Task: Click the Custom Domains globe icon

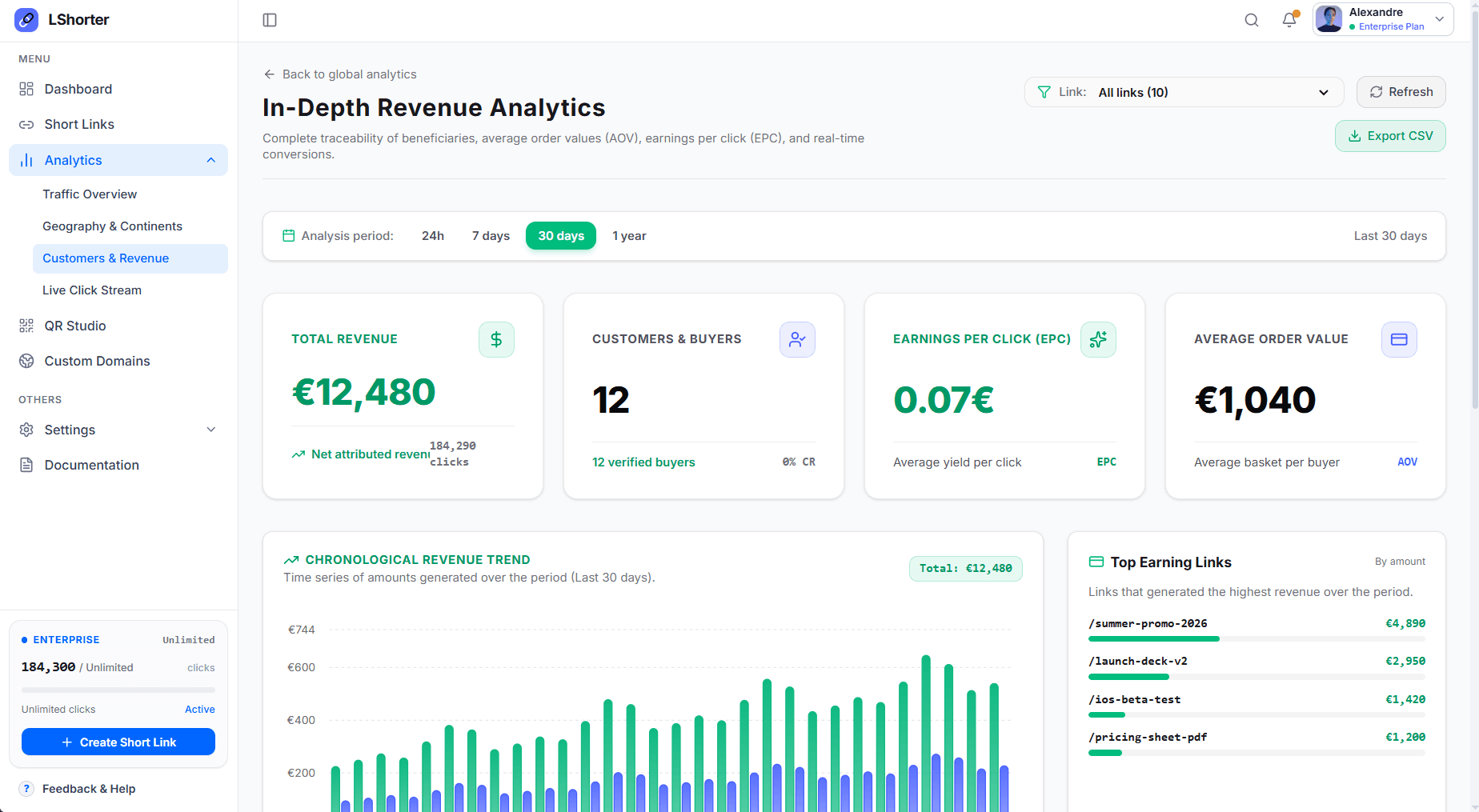Action: pyautogui.click(x=26, y=361)
